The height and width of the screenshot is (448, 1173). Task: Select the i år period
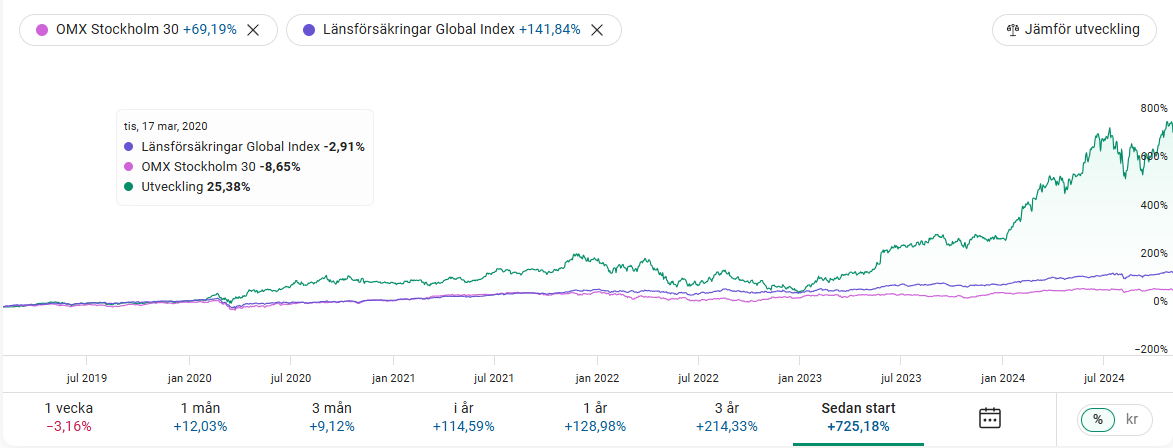pyautogui.click(x=463, y=417)
